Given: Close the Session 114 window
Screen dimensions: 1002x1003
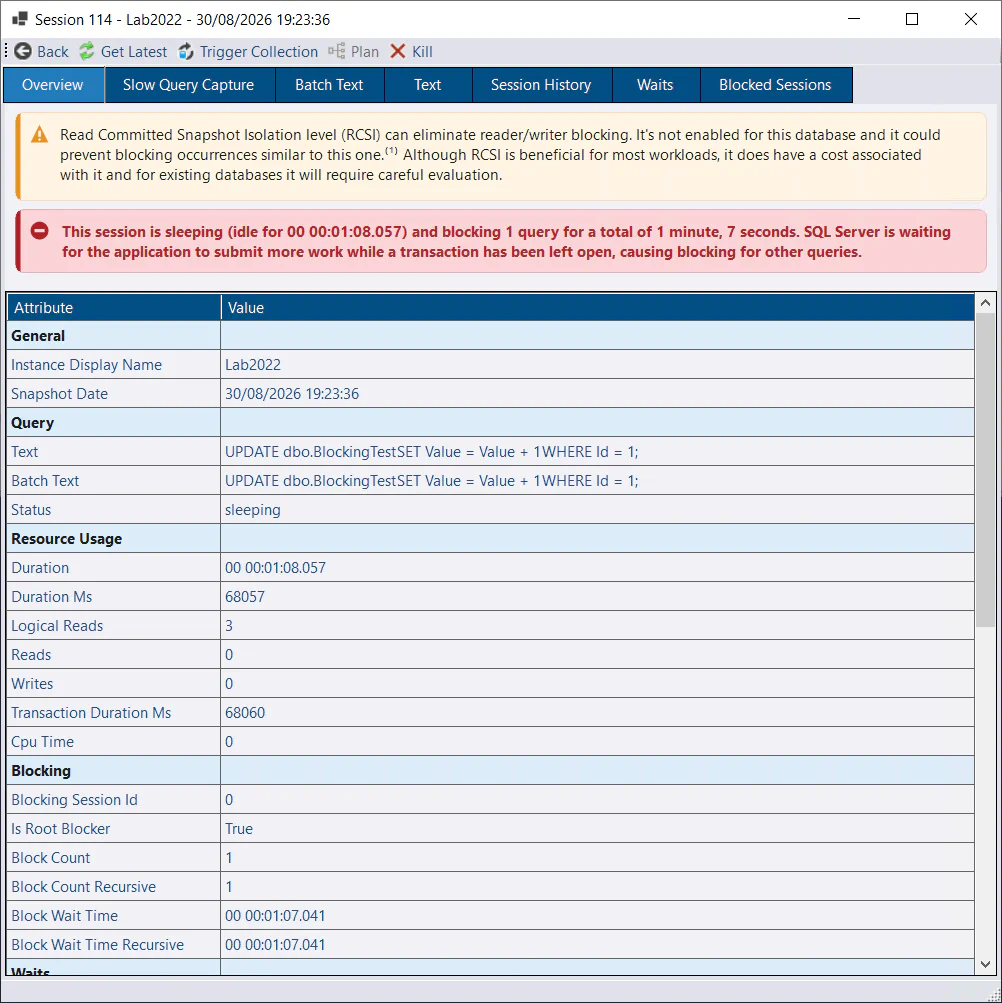Looking at the screenshot, I should click(971, 19).
